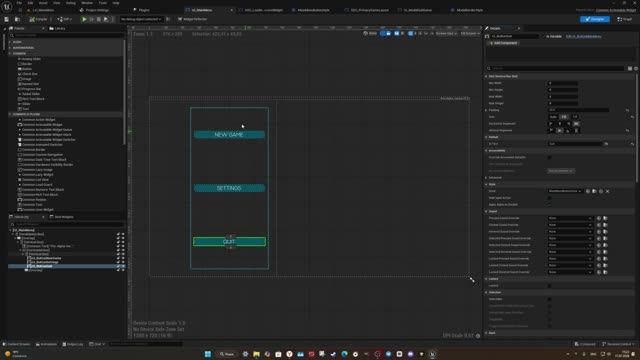Set slot Size to Fill
The width and height of the screenshot is (640, 360).
tap(564, 117)
